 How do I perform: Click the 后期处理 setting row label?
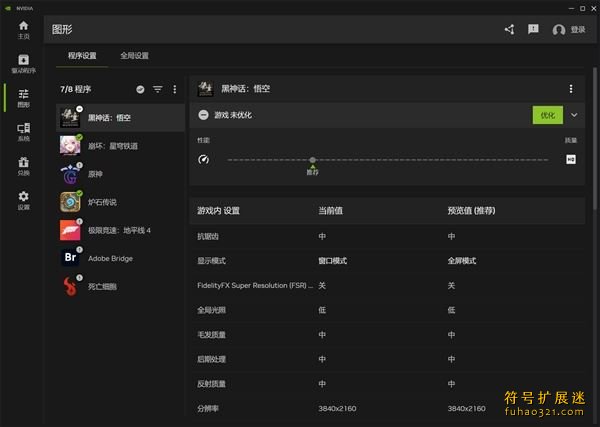(211, 359)
